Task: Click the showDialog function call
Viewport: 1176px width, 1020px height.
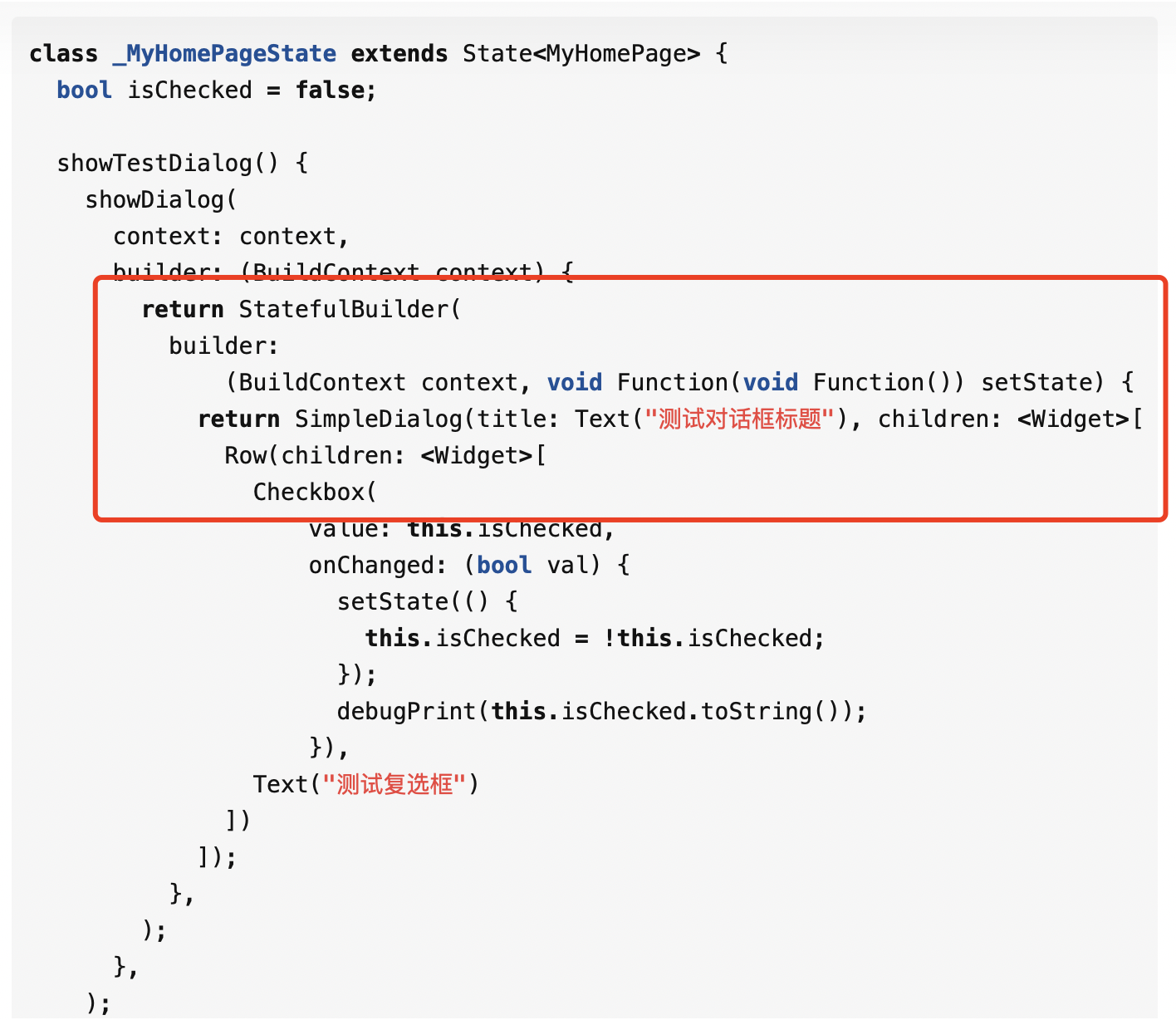Action: click(x=154, y=200)
